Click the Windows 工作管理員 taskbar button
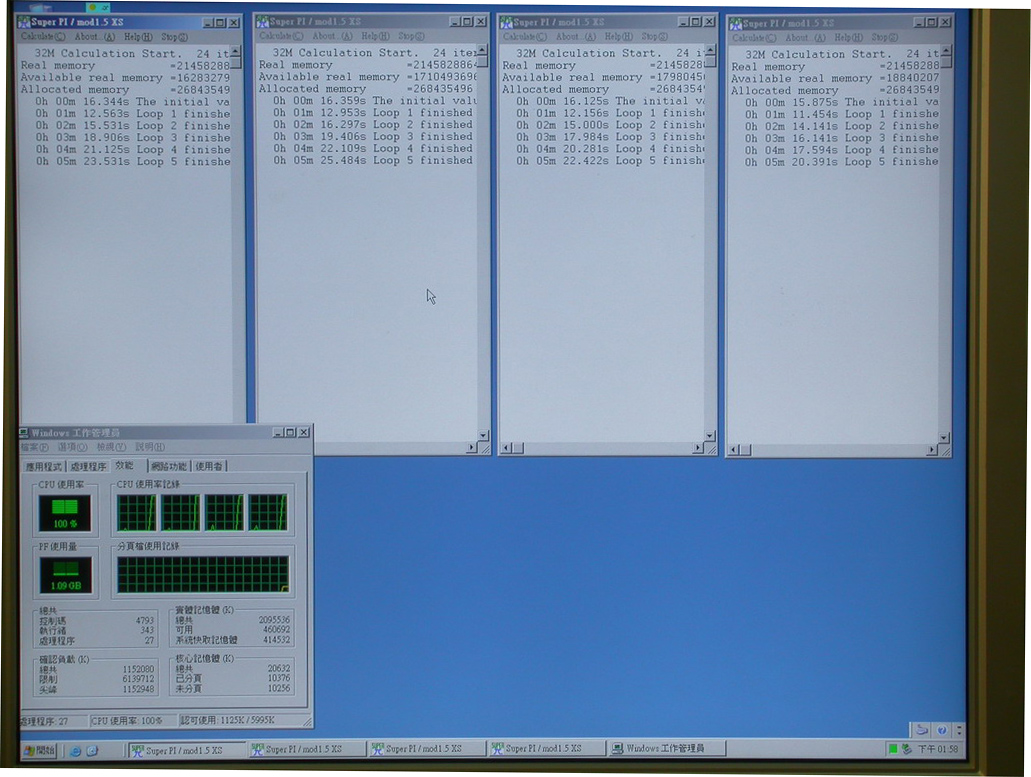The height and width of the screenshot is (777, 1031). point(667,748)
